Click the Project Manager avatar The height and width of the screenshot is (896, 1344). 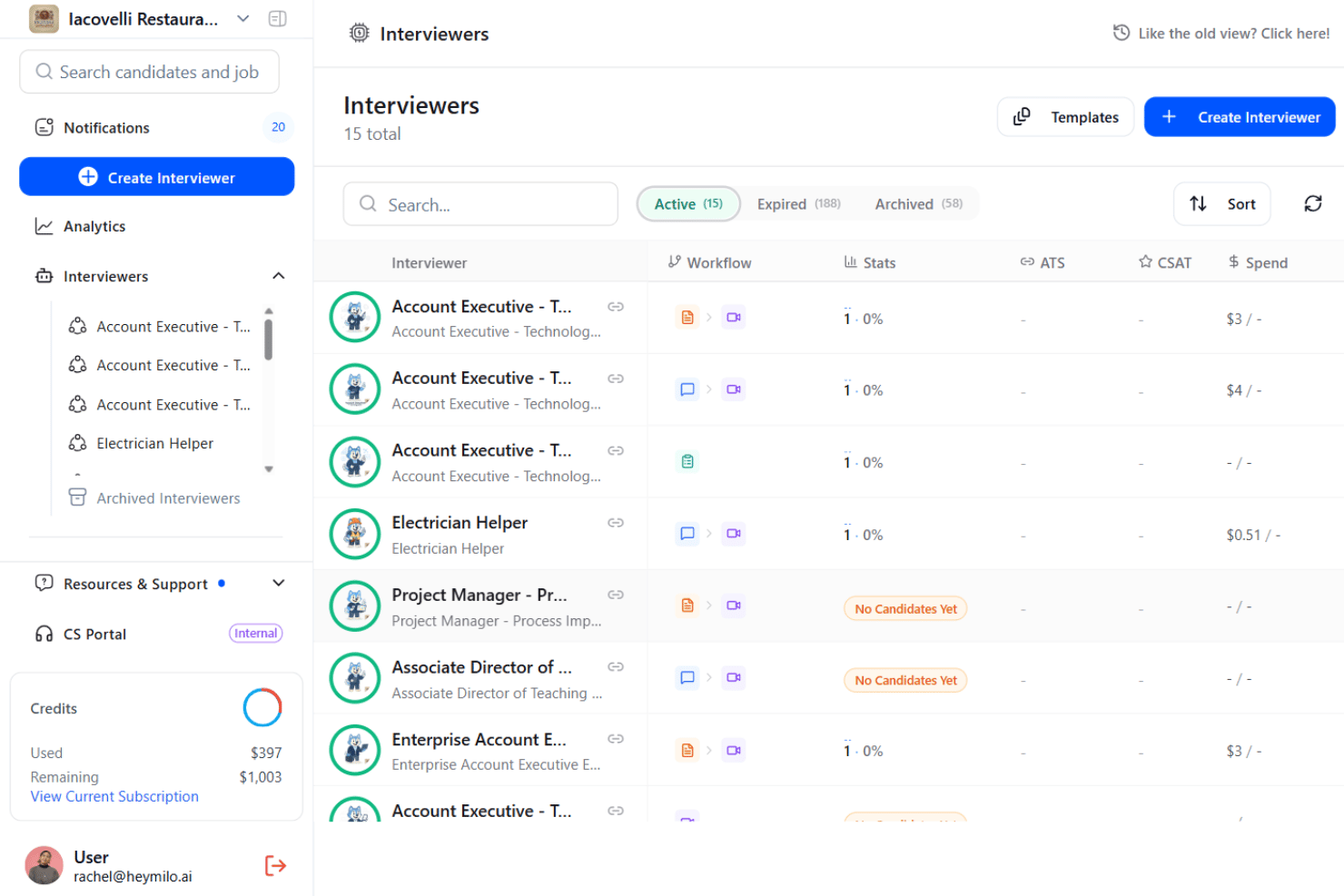pyautogui.click(x=355, y=606)
